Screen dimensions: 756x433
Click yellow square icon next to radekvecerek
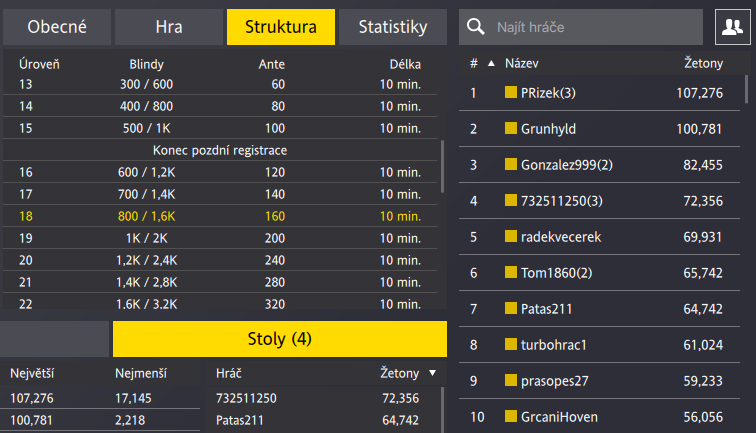coord(511,237)
